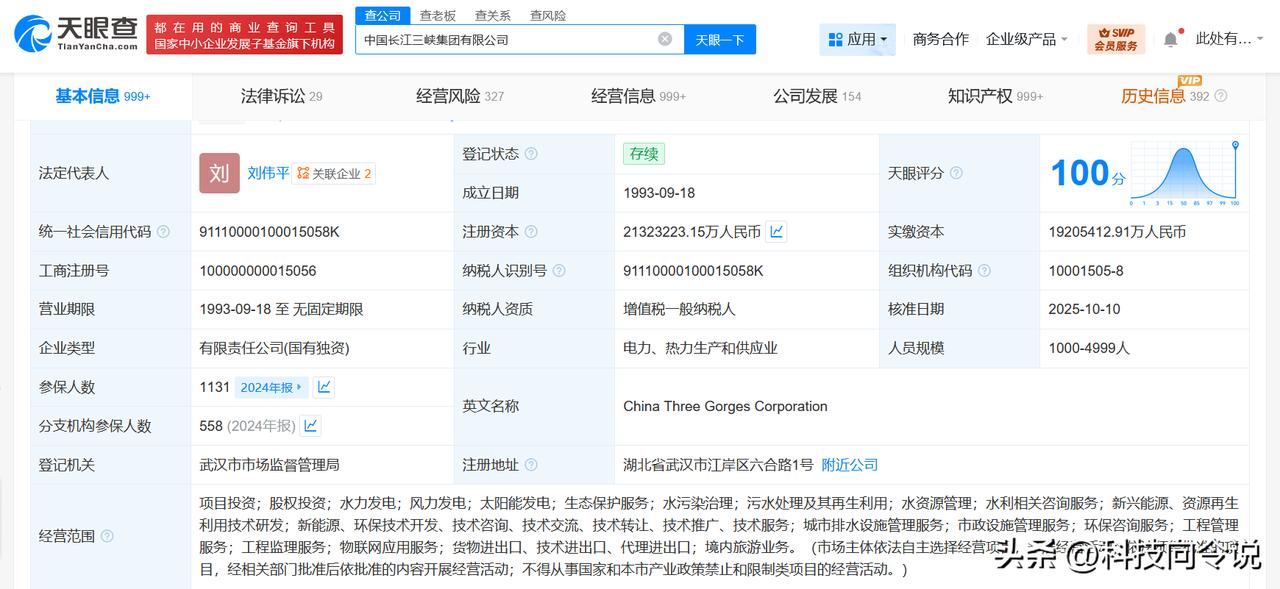The image size is (1280, 589).
Task: Open SVIP member service badge
Action: tap(1116, 39)
